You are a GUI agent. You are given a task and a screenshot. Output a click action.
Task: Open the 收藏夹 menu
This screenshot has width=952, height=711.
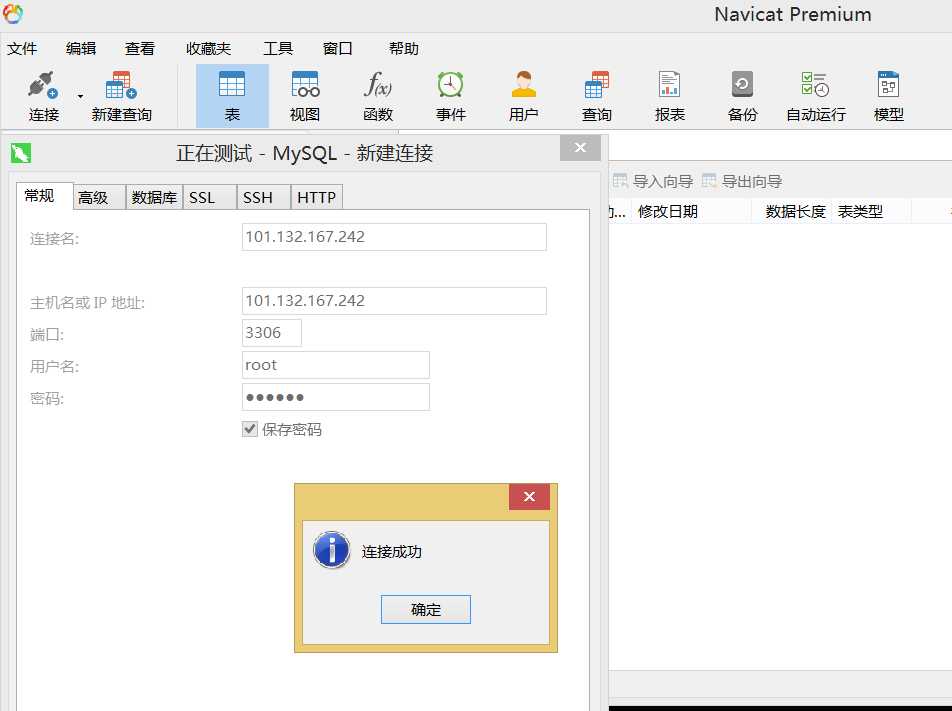[208, 49]
